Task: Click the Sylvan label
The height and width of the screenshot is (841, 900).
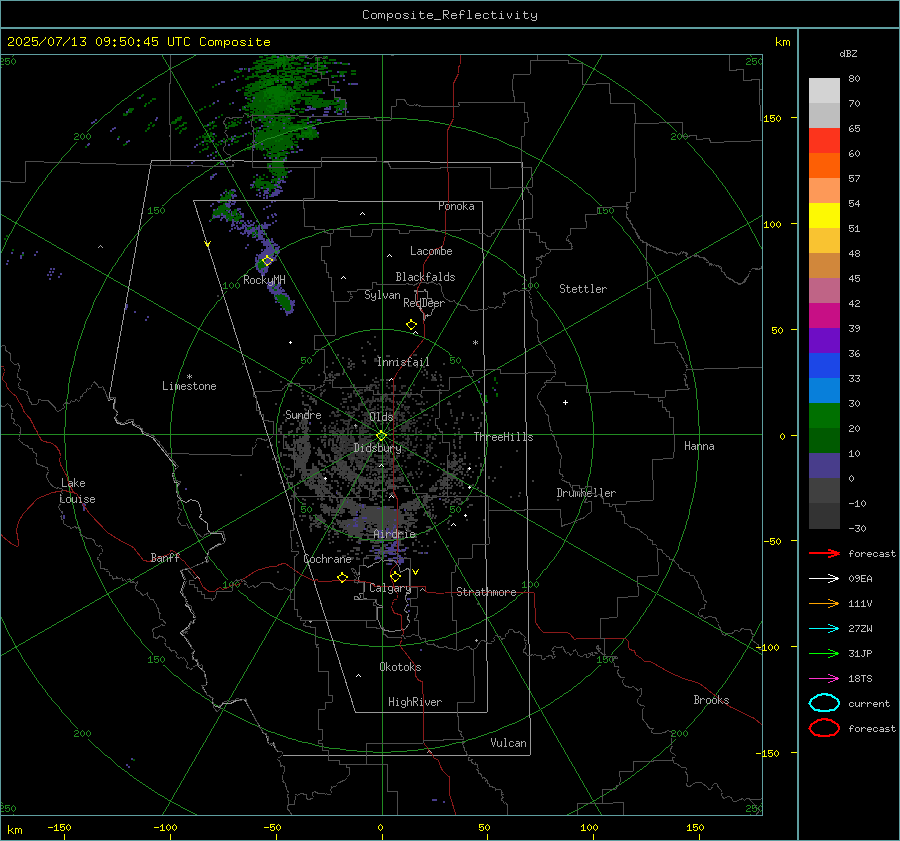Action: pos(382,295)
